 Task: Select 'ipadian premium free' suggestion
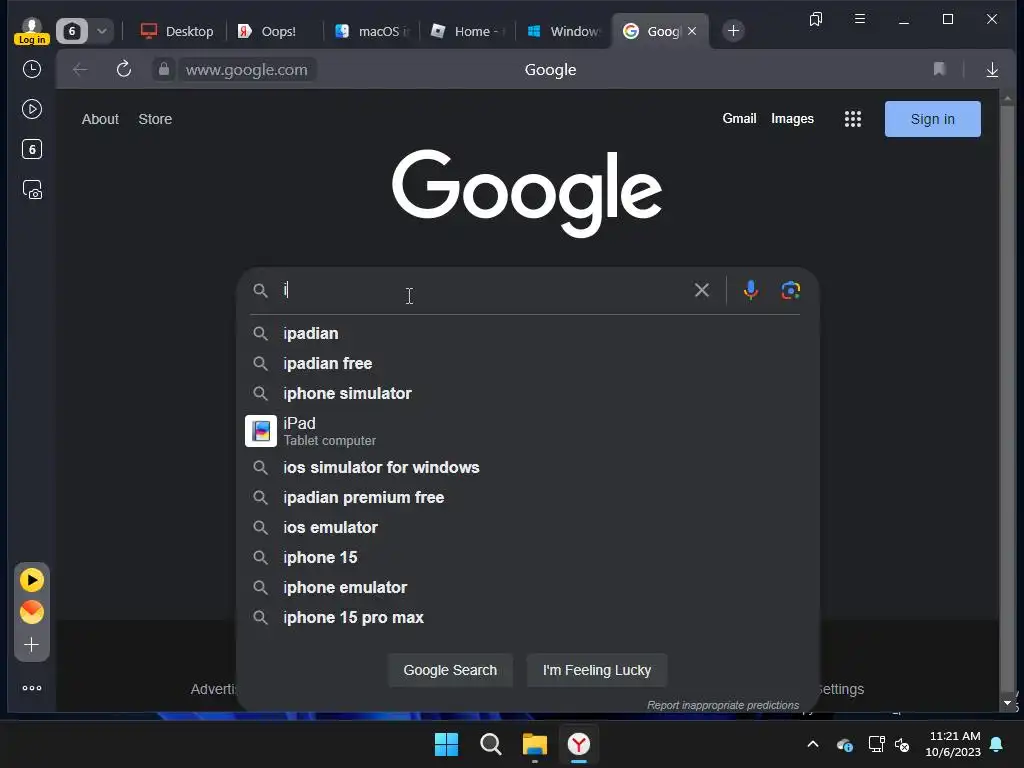point(526,498)
